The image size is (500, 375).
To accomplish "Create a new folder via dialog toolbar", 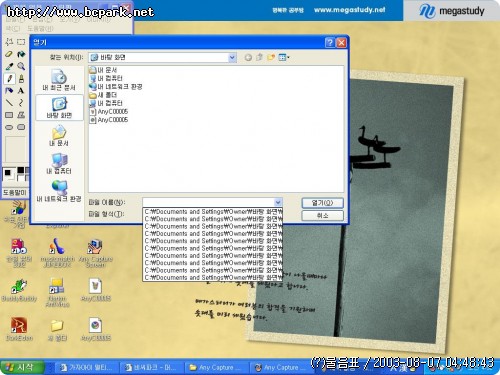I will tap(271, 57).
